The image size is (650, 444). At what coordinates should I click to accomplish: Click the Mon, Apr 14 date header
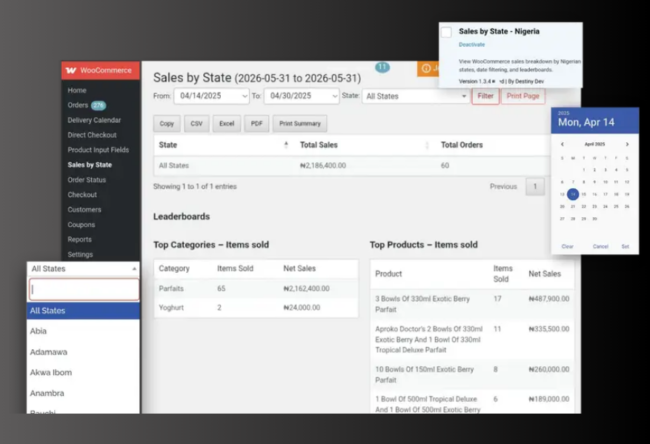click(586, 122)
